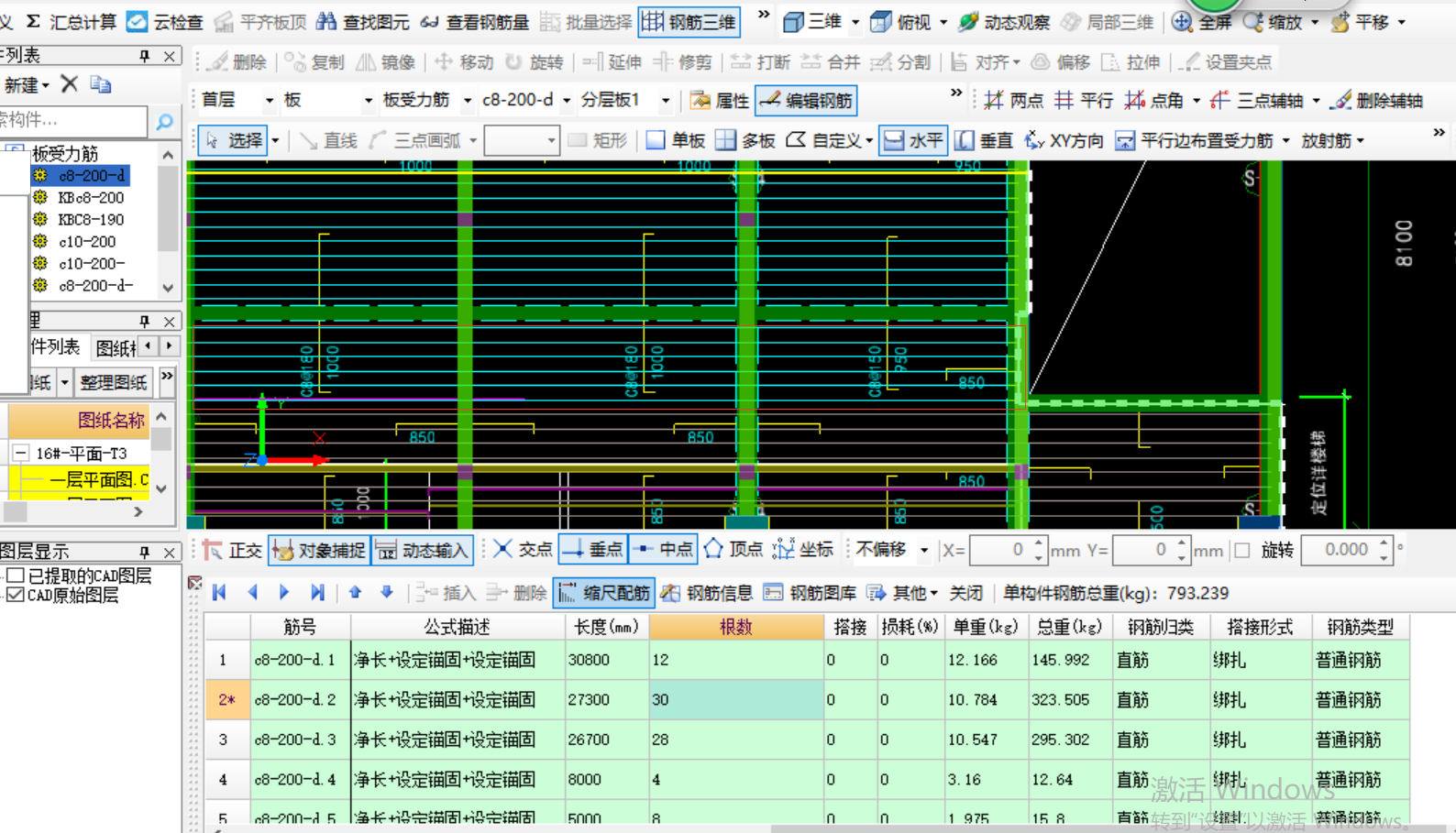Image resolution: width=1456 pixels, height=833 pixels.
Task: Select the 移动 move tool
Action: pyautogui.click(x=463, y=61)
